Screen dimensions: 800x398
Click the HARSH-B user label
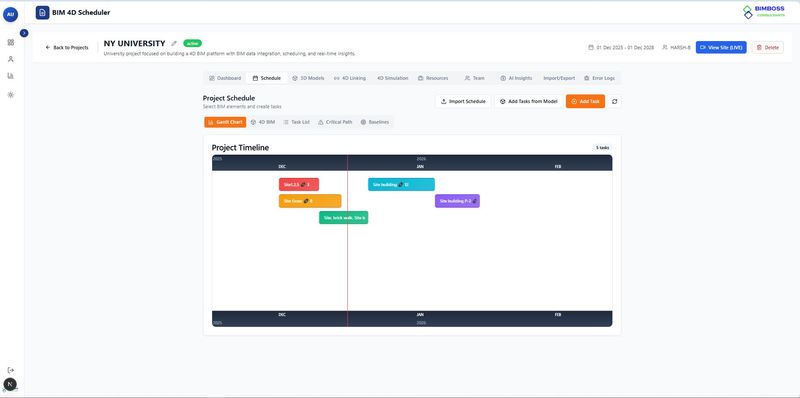point(676,47)
